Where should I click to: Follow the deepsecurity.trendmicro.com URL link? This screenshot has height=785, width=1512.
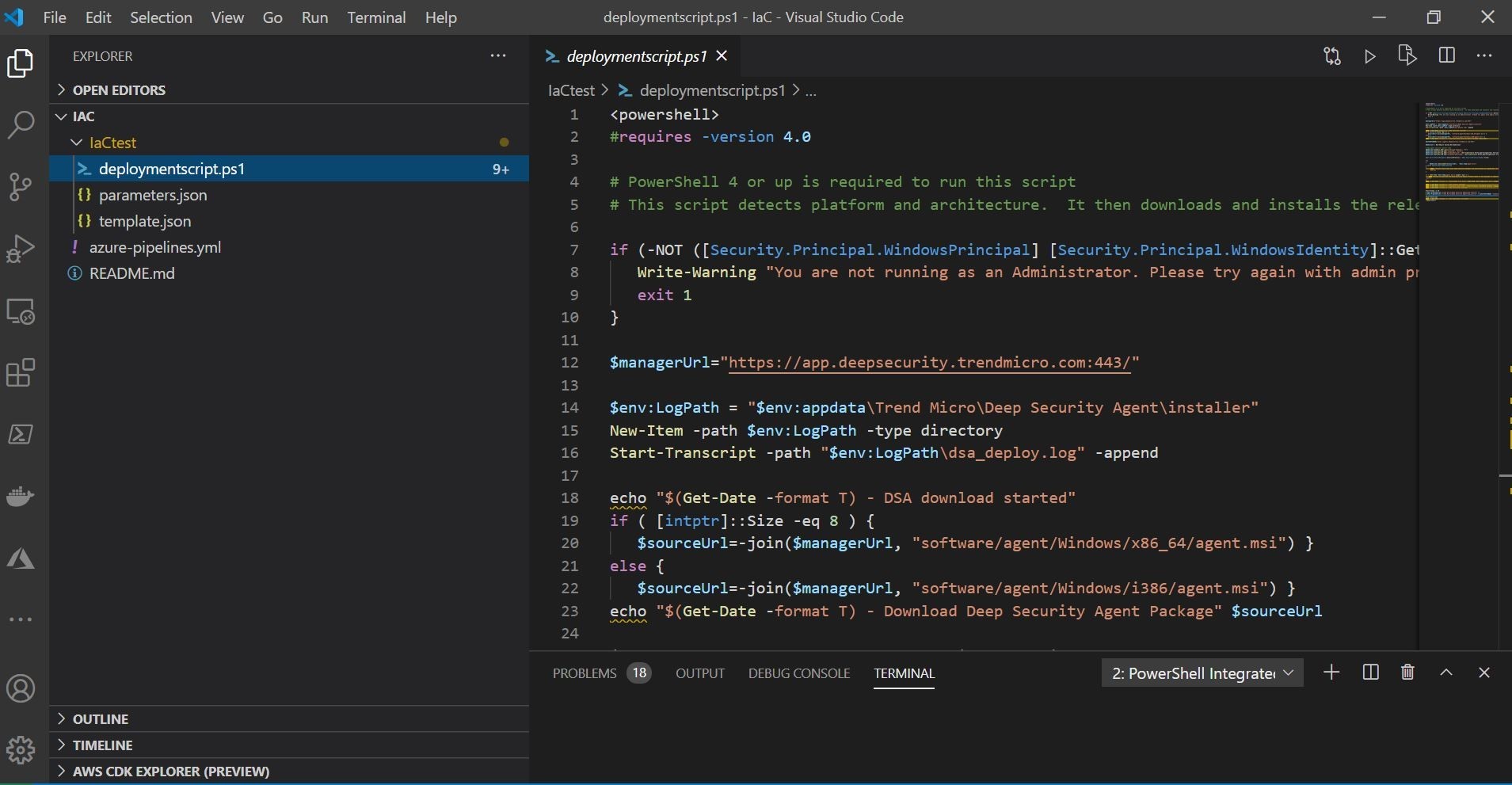[x=929, y=363]
